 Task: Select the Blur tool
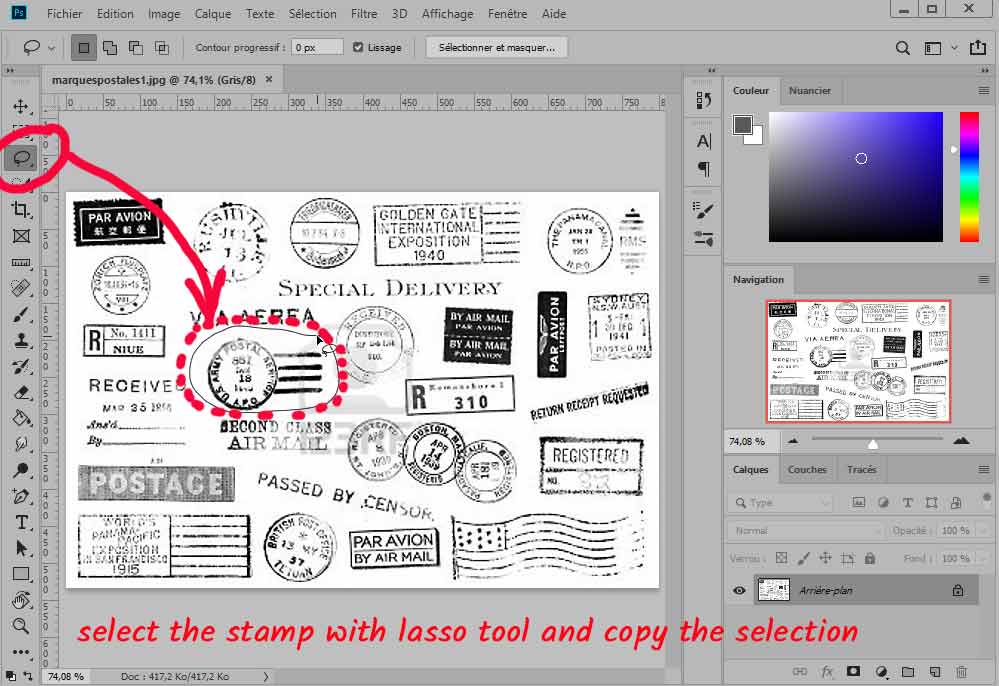21,444
